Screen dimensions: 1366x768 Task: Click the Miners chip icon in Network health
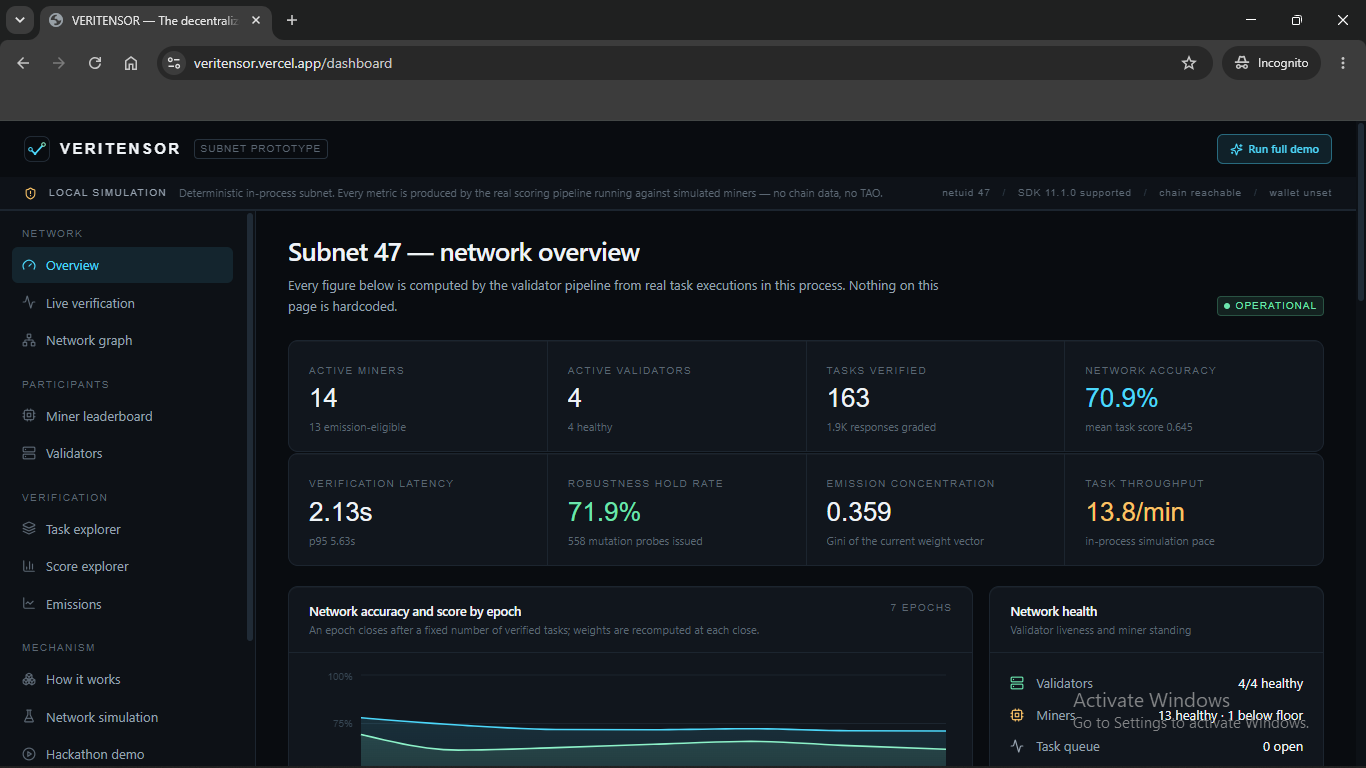point(1018,715)
